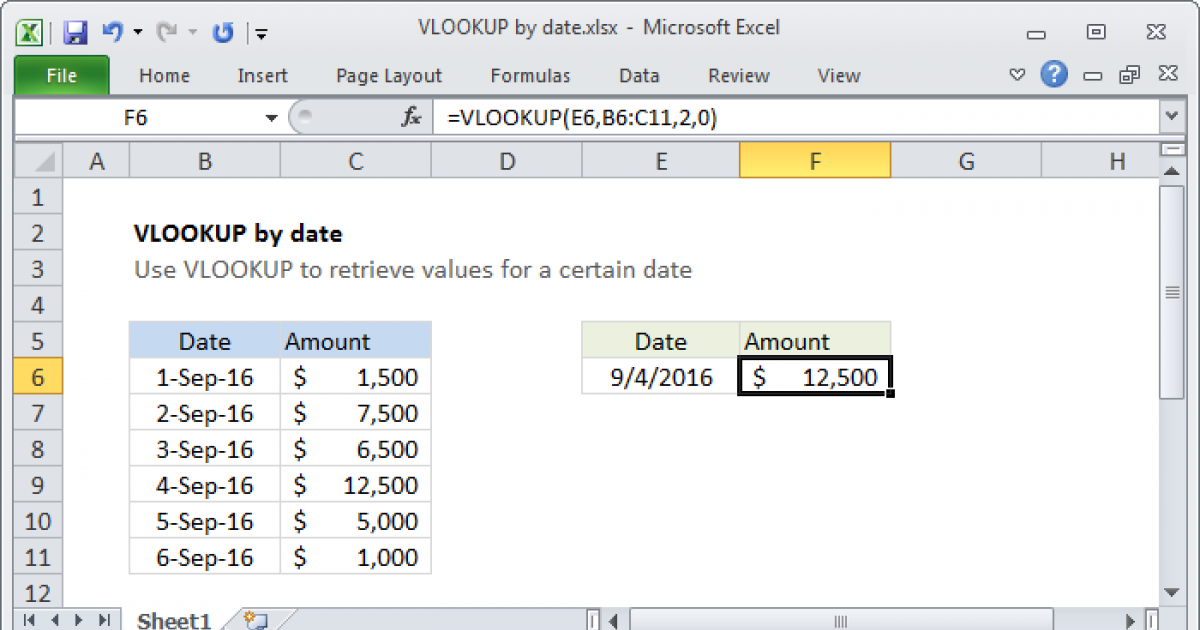Screen dimensions: 1200x630
Task: Click the lookup date cell 9/4/2016
Action: tap(661, 377)
